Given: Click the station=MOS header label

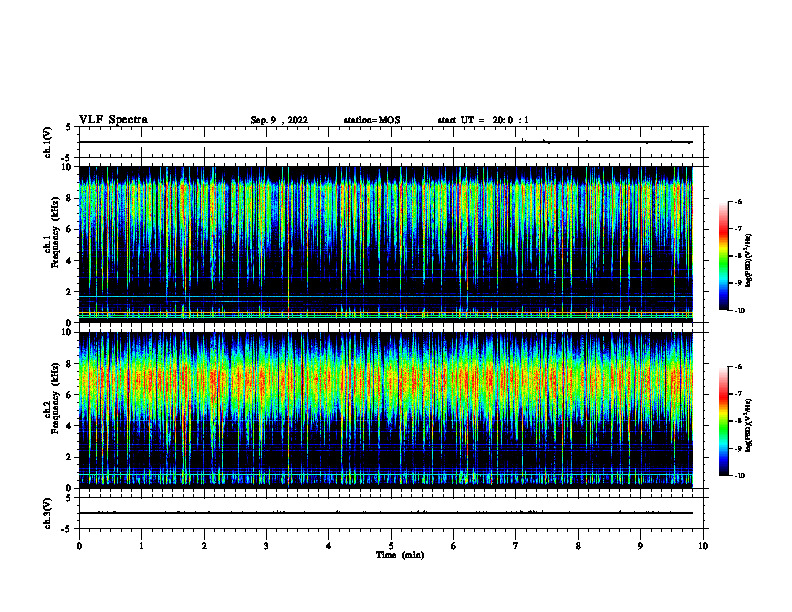Looking at the screenshot, I should click(372, 120).
